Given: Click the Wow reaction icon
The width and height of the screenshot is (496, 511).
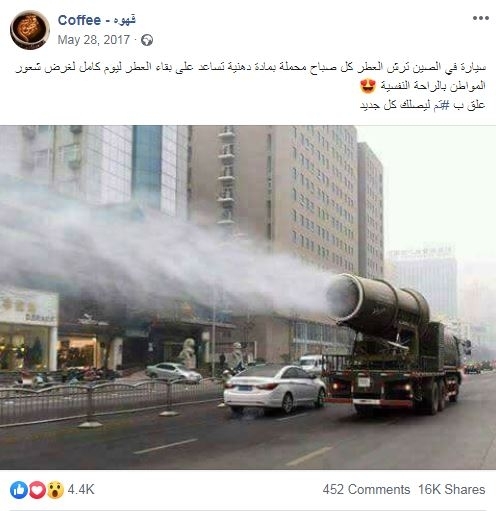Looking at the screenshot, I should click(55, 490).
